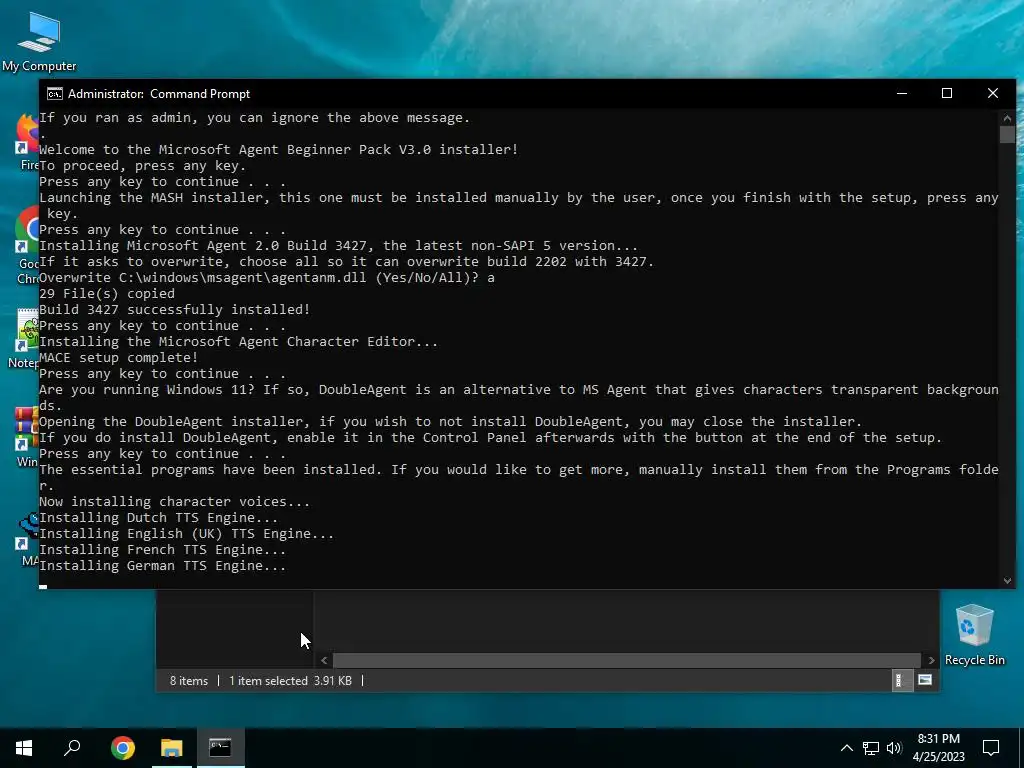
Task: Click the 'Administrator: Command Prompt' title text
Action: [x=159, y=94]
